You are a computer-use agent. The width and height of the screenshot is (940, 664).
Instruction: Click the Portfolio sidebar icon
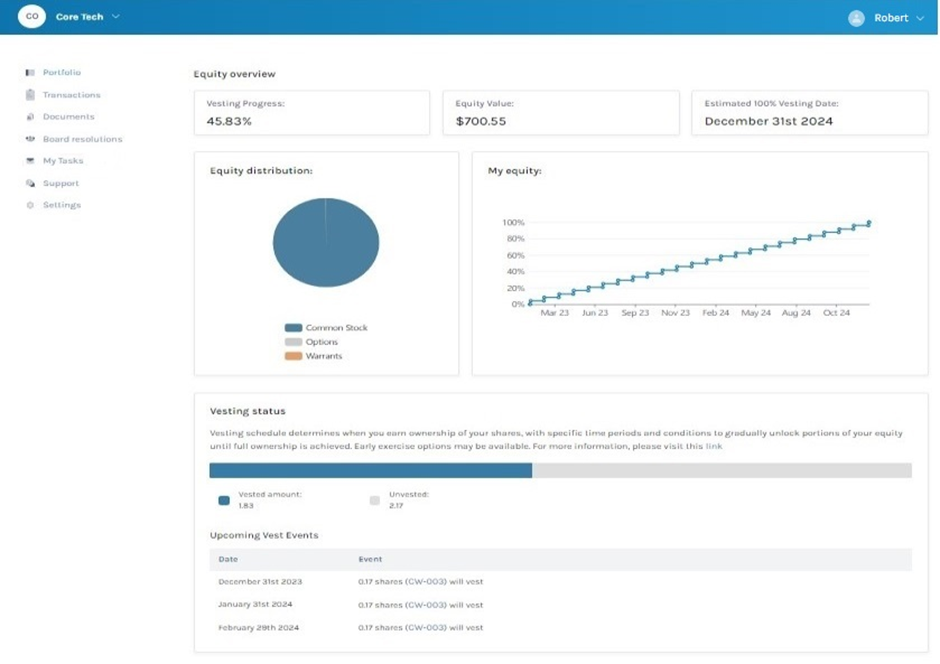[30, 73]
